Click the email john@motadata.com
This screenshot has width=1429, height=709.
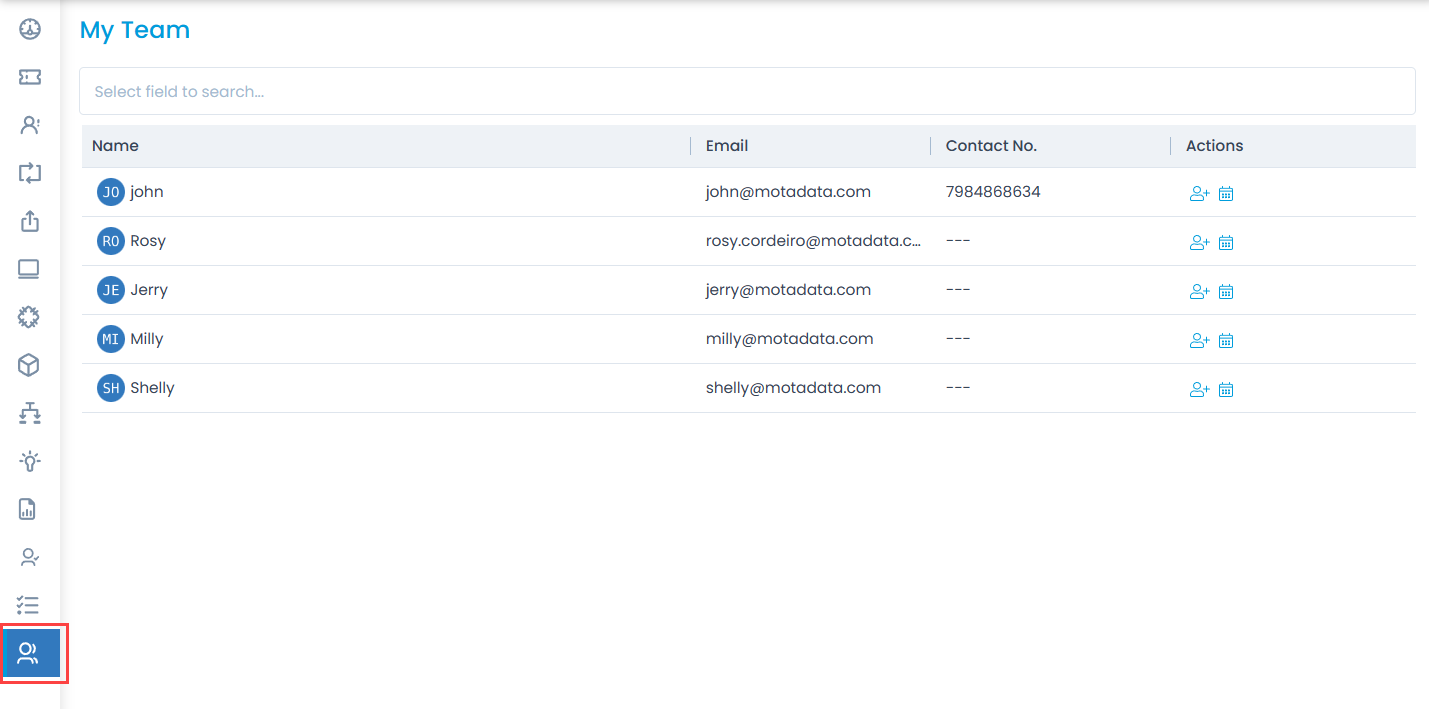(x=788, y=192)
